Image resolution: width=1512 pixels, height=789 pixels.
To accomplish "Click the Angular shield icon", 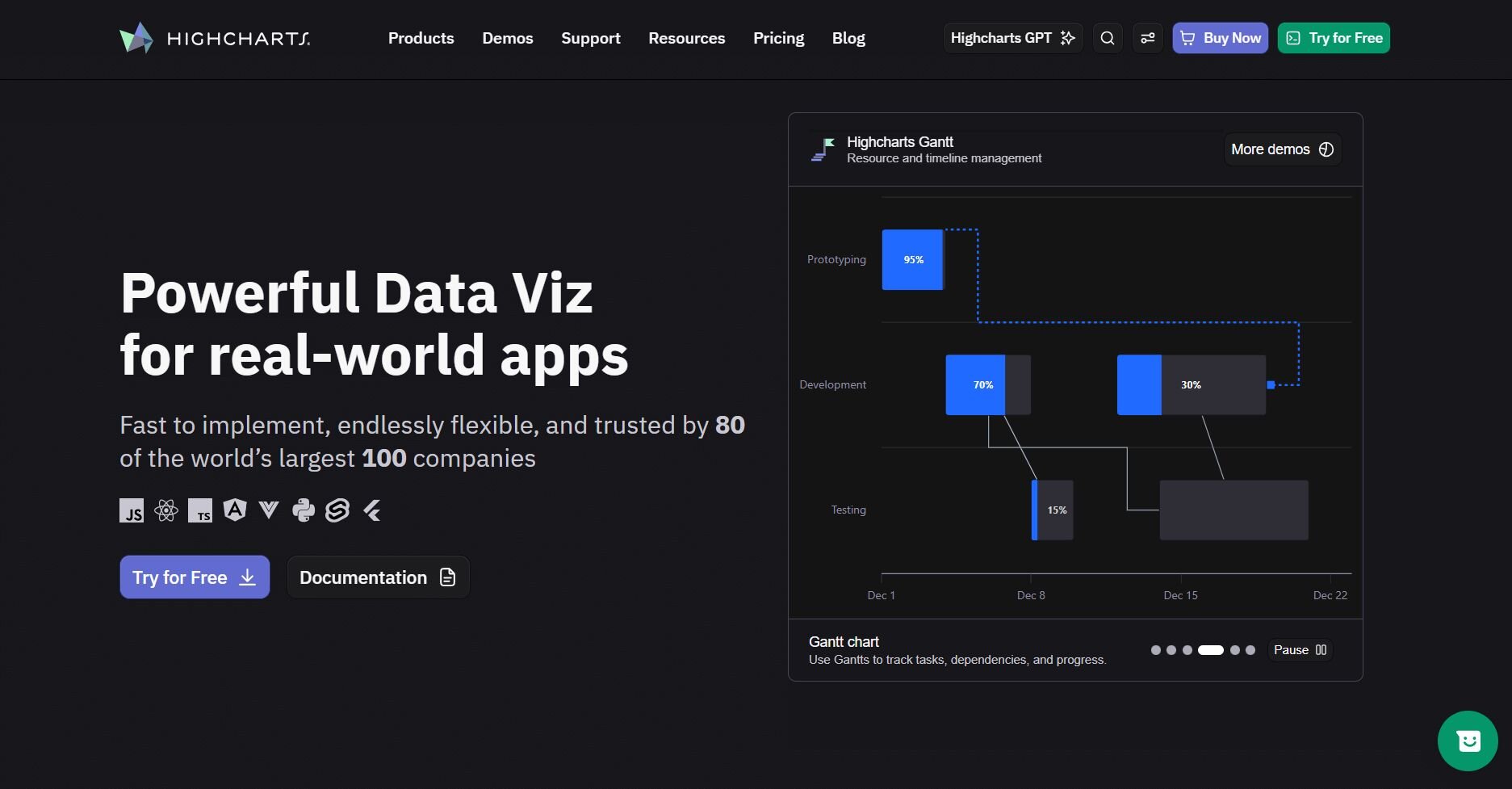I will coord(235,510).
